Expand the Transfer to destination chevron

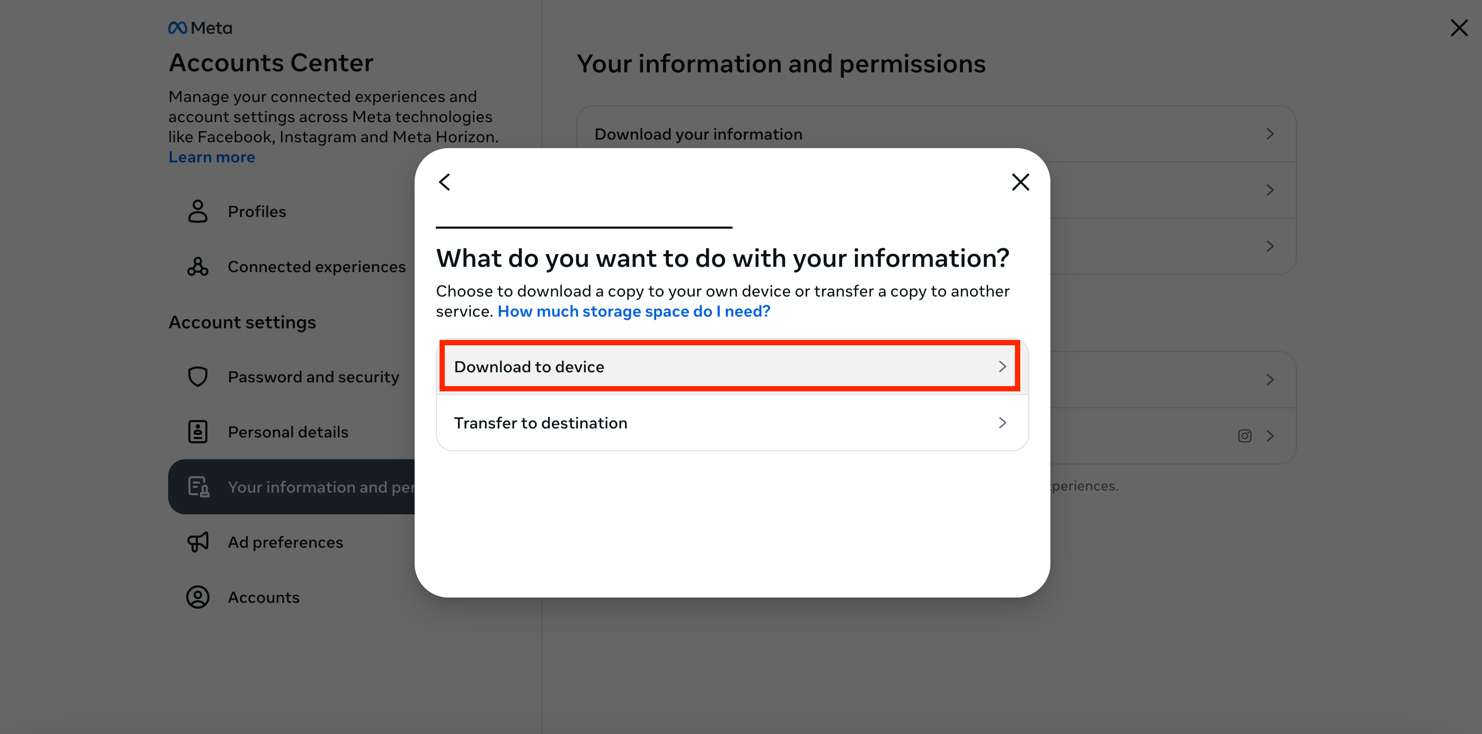pyautogui.click(x=1002, y=423)
